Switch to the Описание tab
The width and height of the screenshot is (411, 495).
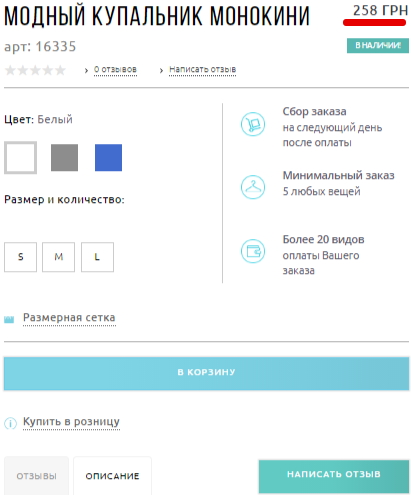[x=112, y=476]
